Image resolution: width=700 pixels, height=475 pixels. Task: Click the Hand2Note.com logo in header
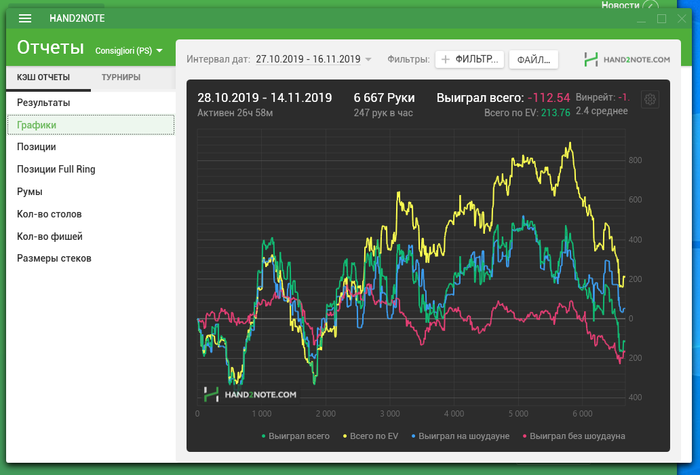point(627,59)
